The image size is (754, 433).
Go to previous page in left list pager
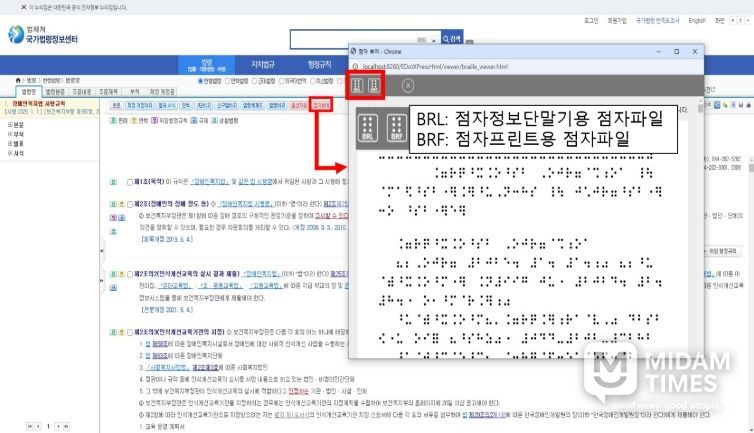tap(38, 426)
